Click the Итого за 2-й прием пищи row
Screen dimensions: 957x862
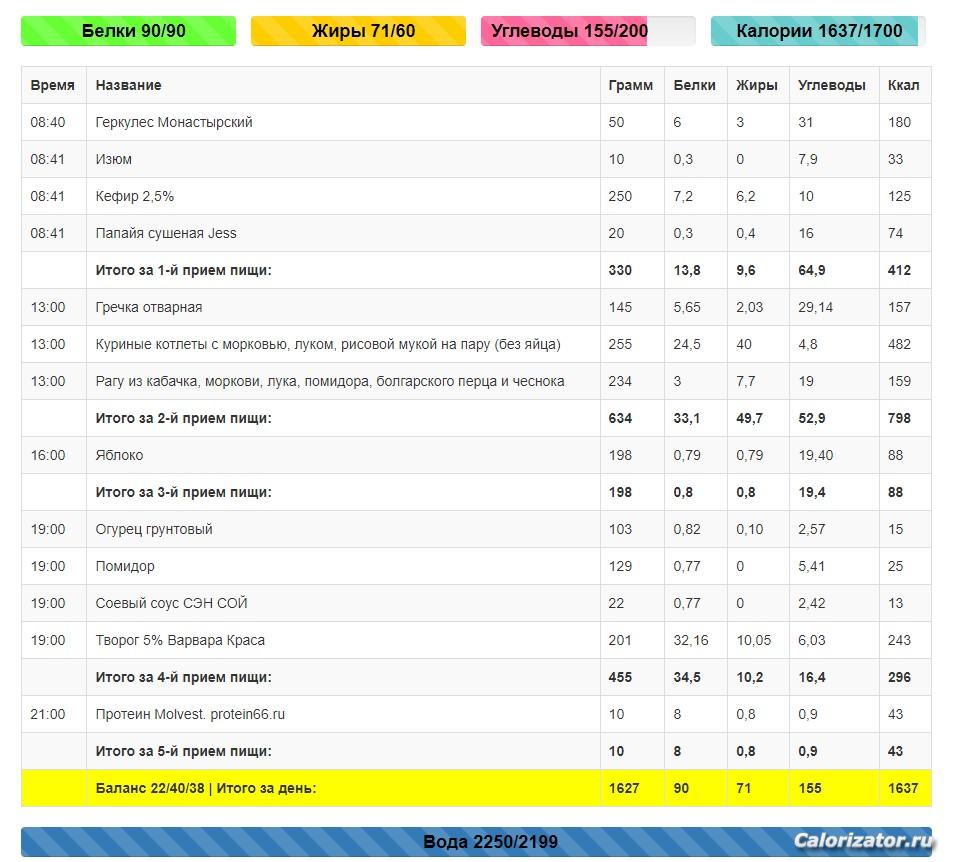[183, 418]
